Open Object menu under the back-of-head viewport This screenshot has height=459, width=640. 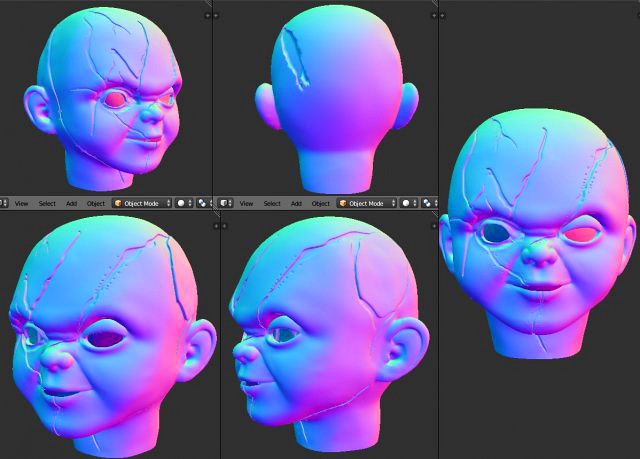point(320,203)
